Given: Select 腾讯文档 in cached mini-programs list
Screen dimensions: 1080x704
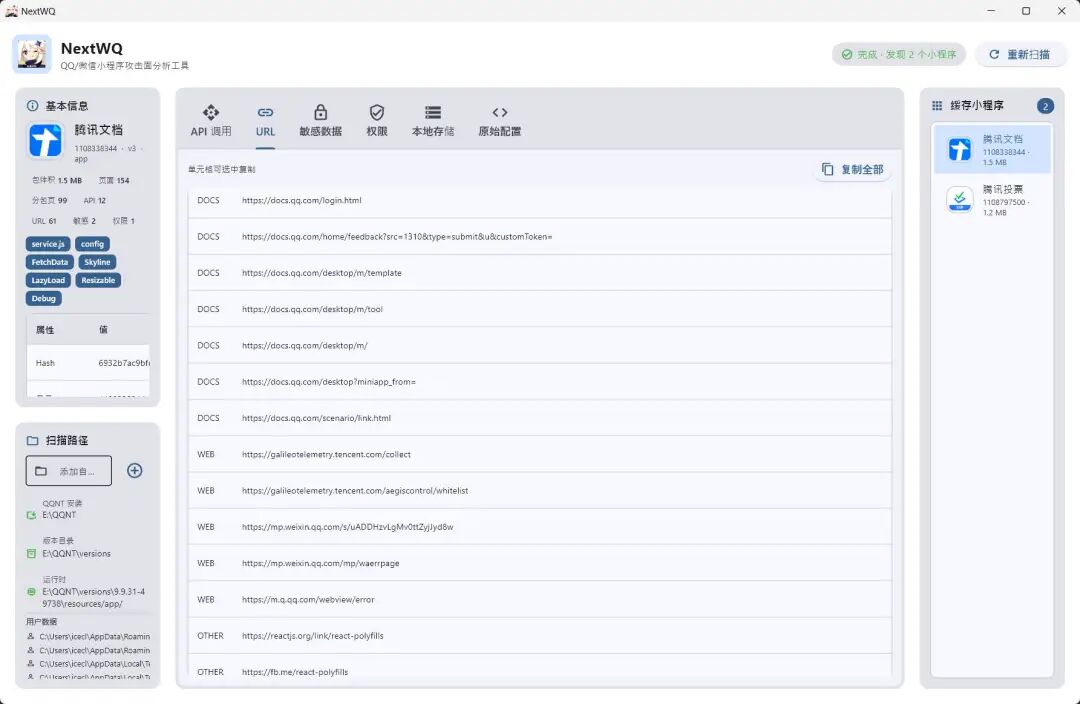Looking at the screenshot, I should point(993,149).
